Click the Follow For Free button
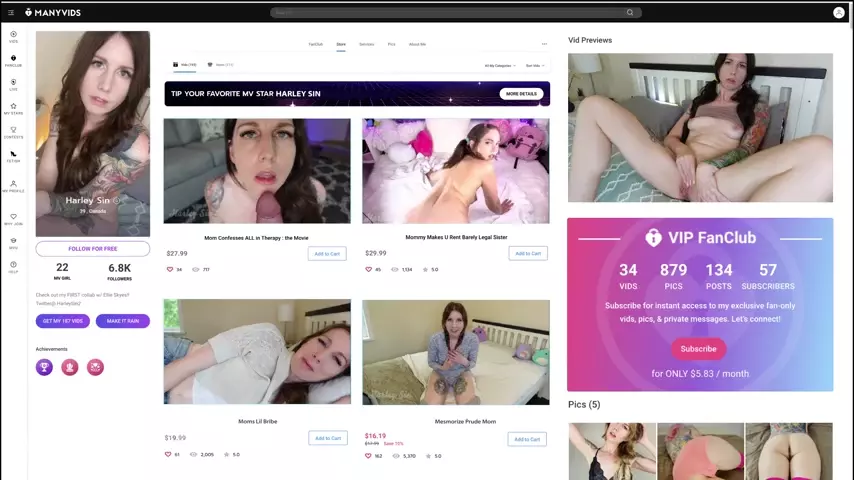Image resolution: width=854 pixels, height=480 pixels. click(x=92, y=248)
